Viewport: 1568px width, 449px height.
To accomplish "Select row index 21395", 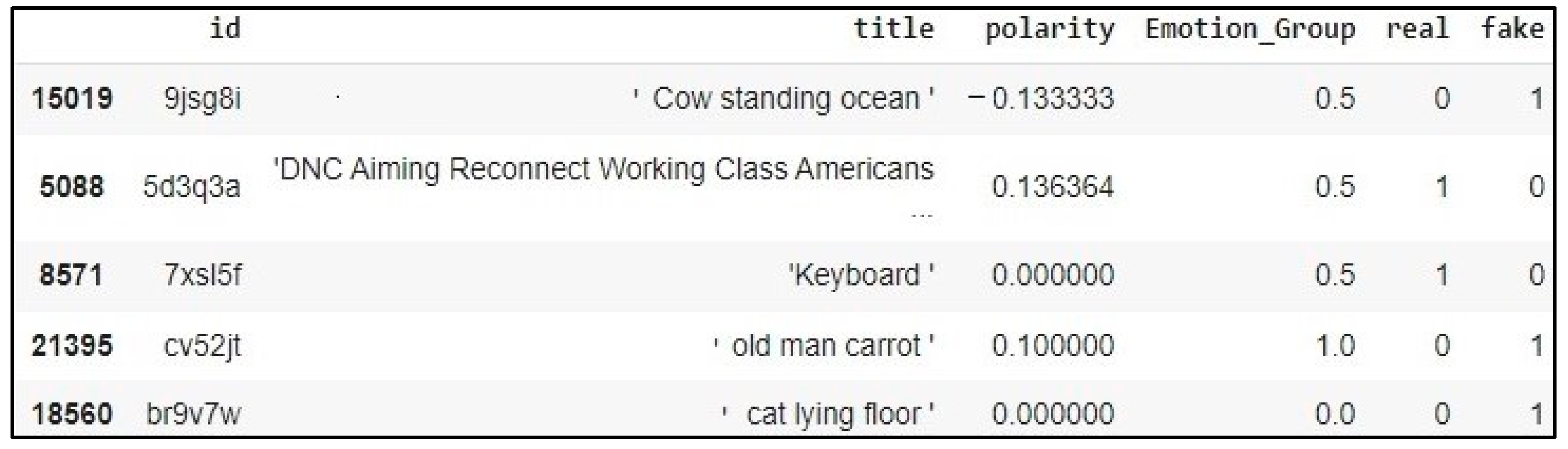I will click(72, 345).
